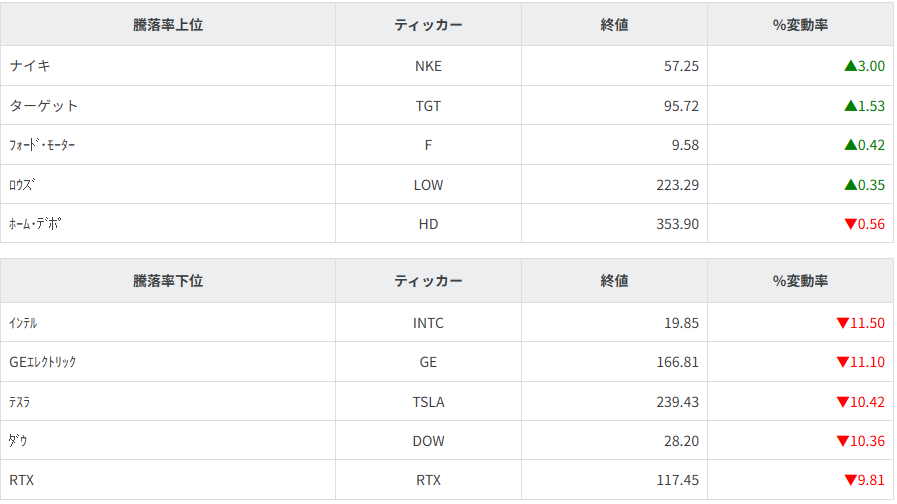Open the ホーム・デポ stock entry
This screenshot has height=504, width=897.
click(35, 224)
